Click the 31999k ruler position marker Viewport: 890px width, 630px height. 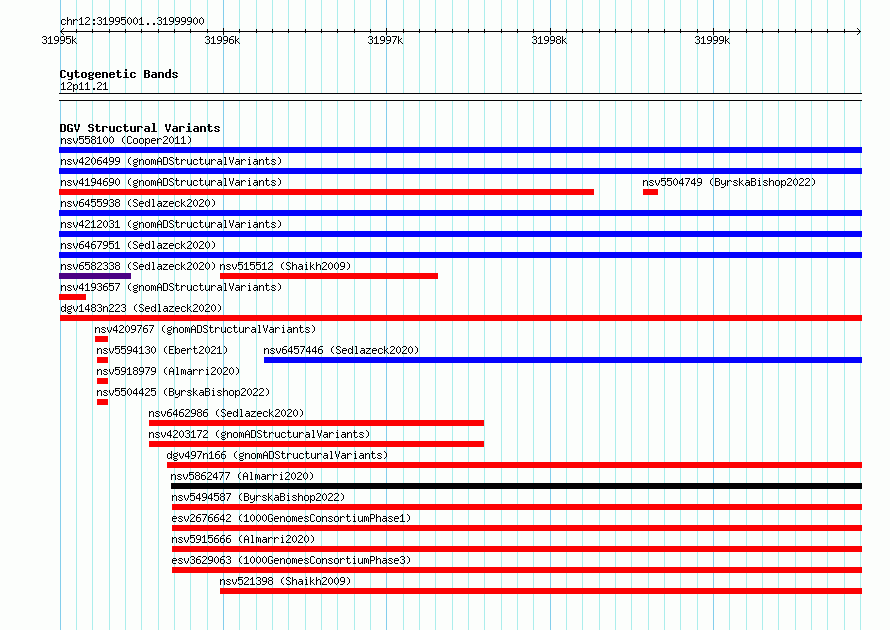[x=712, y=40]
